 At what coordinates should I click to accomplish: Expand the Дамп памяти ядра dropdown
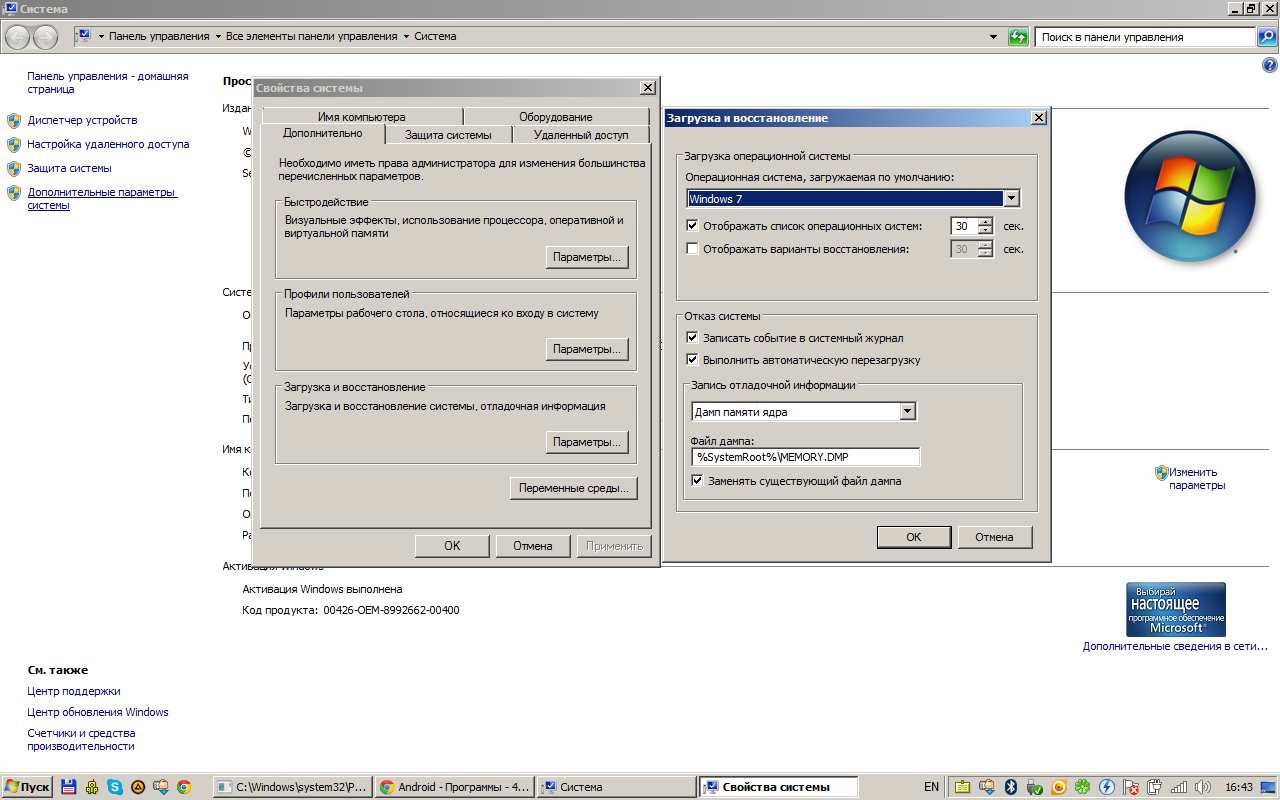[907, 411]
